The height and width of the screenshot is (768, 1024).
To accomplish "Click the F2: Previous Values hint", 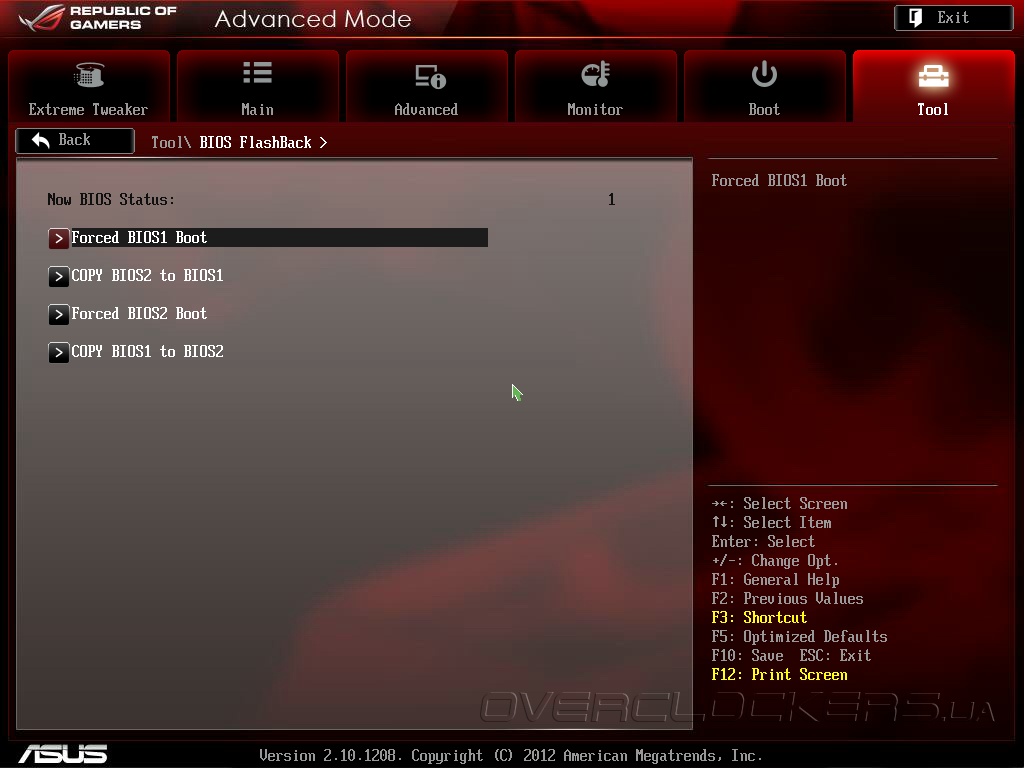I will point(787,598).
